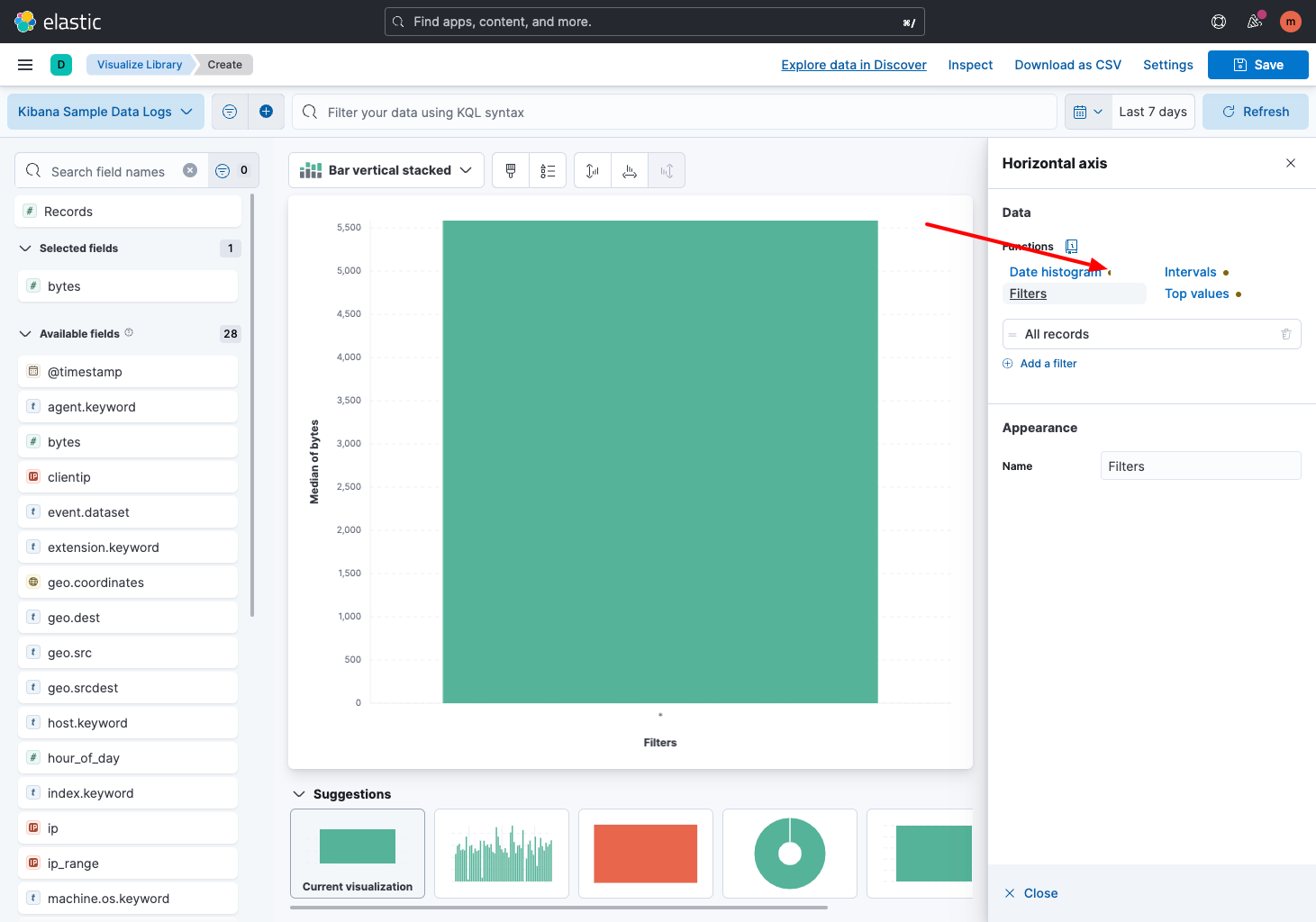Open bottom axis settings icon
The image size is (1316, 922).
630,170
